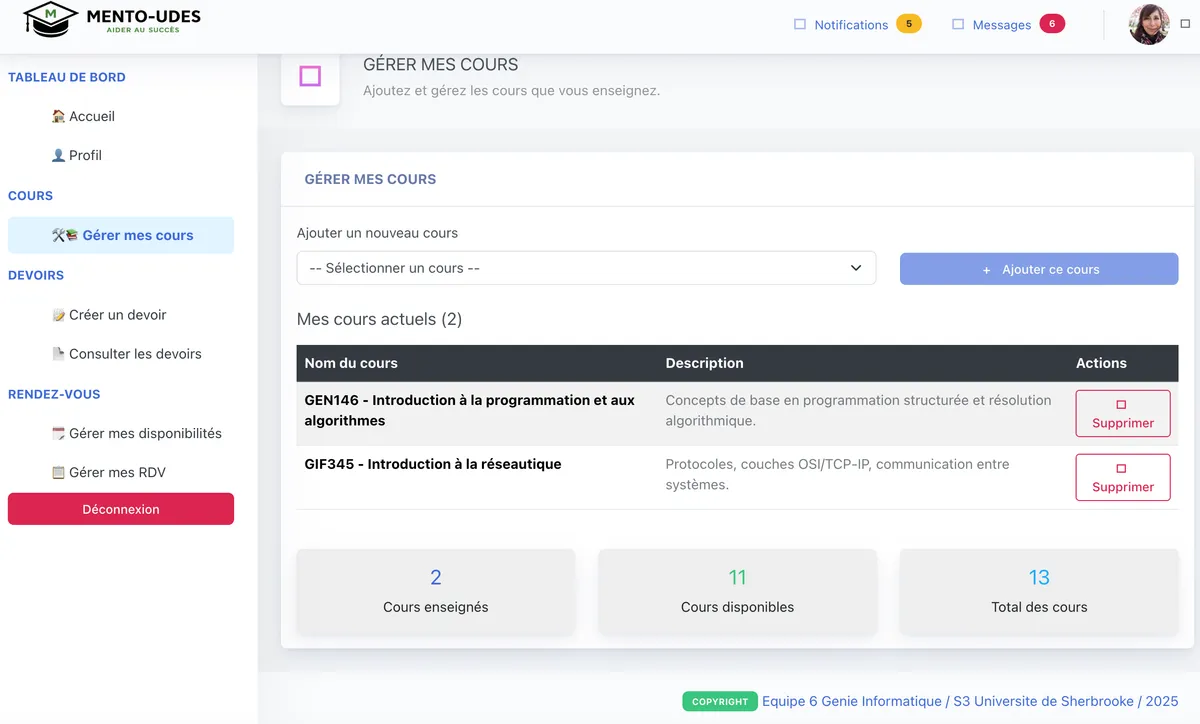
Task: Select the Accueil home icon in sidebar
Action: [x=58, y=116]
